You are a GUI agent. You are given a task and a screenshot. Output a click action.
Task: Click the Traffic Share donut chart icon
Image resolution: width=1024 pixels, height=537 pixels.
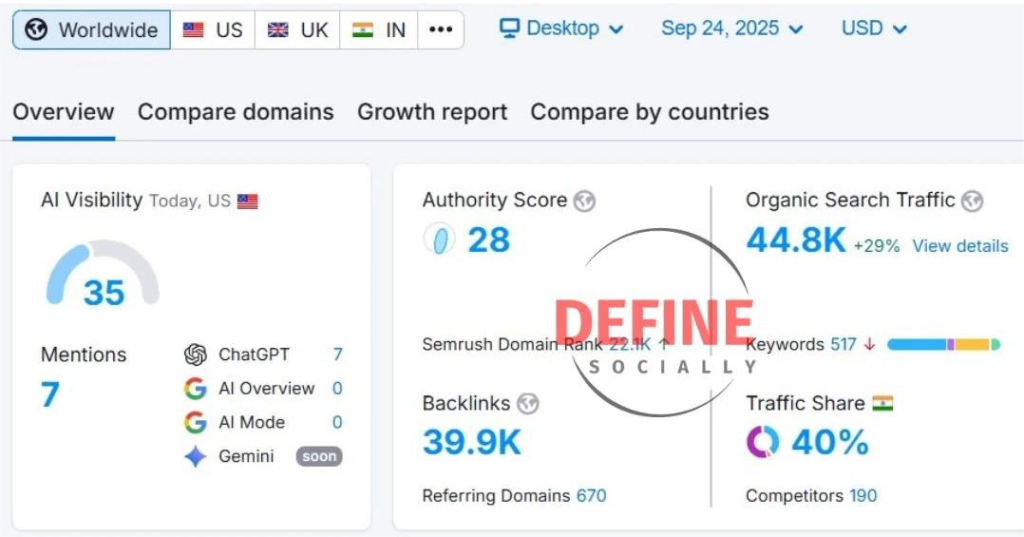763,442
